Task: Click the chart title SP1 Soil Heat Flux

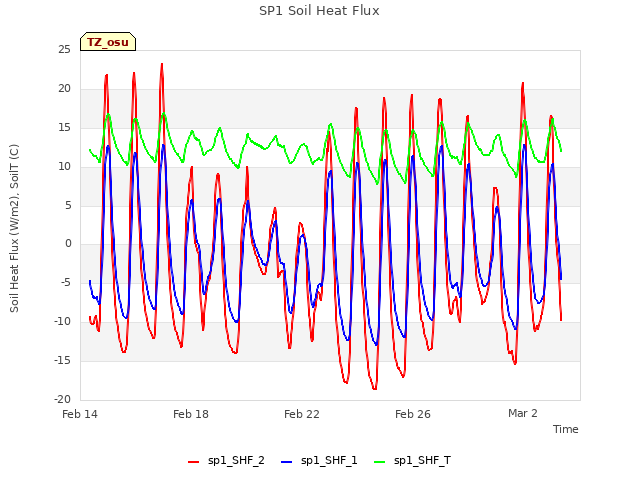Action: [x=319, y=11]
